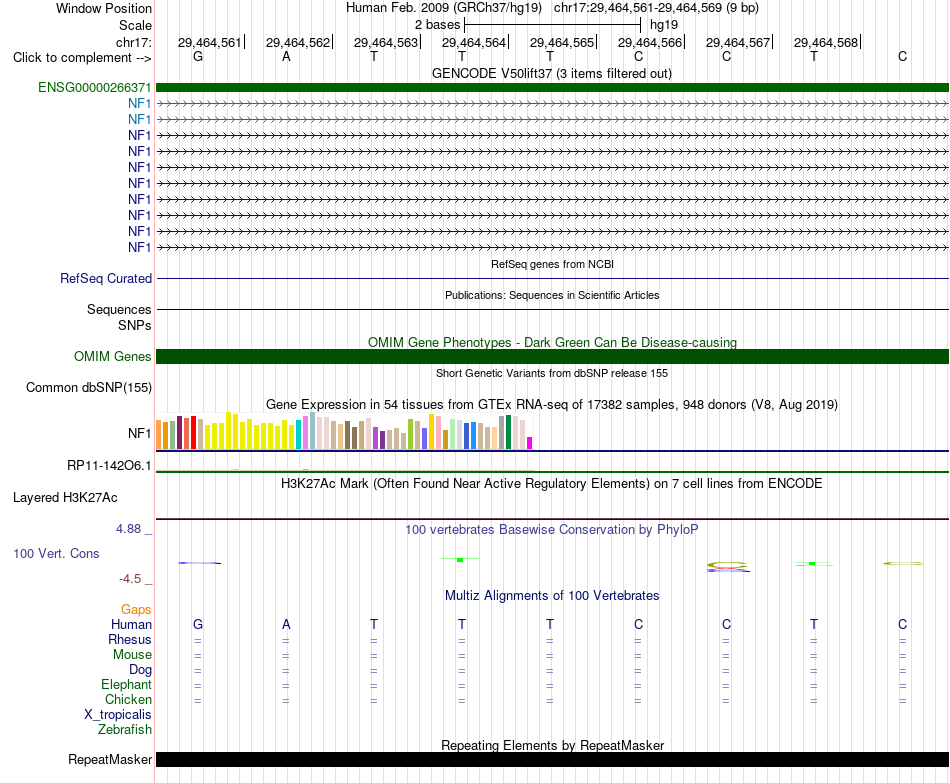
Task: Click the ENSG00000266371 green gene bar
Action: coord(552,87)
